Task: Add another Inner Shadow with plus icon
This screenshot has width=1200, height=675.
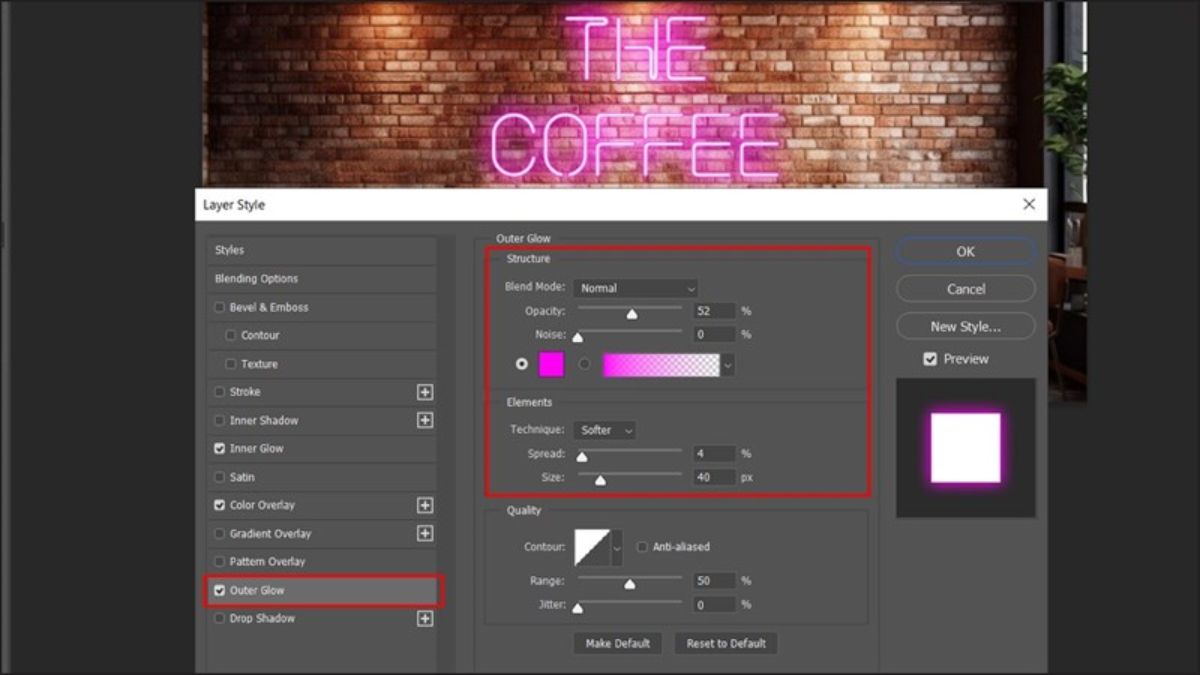Action: [425, 420]
